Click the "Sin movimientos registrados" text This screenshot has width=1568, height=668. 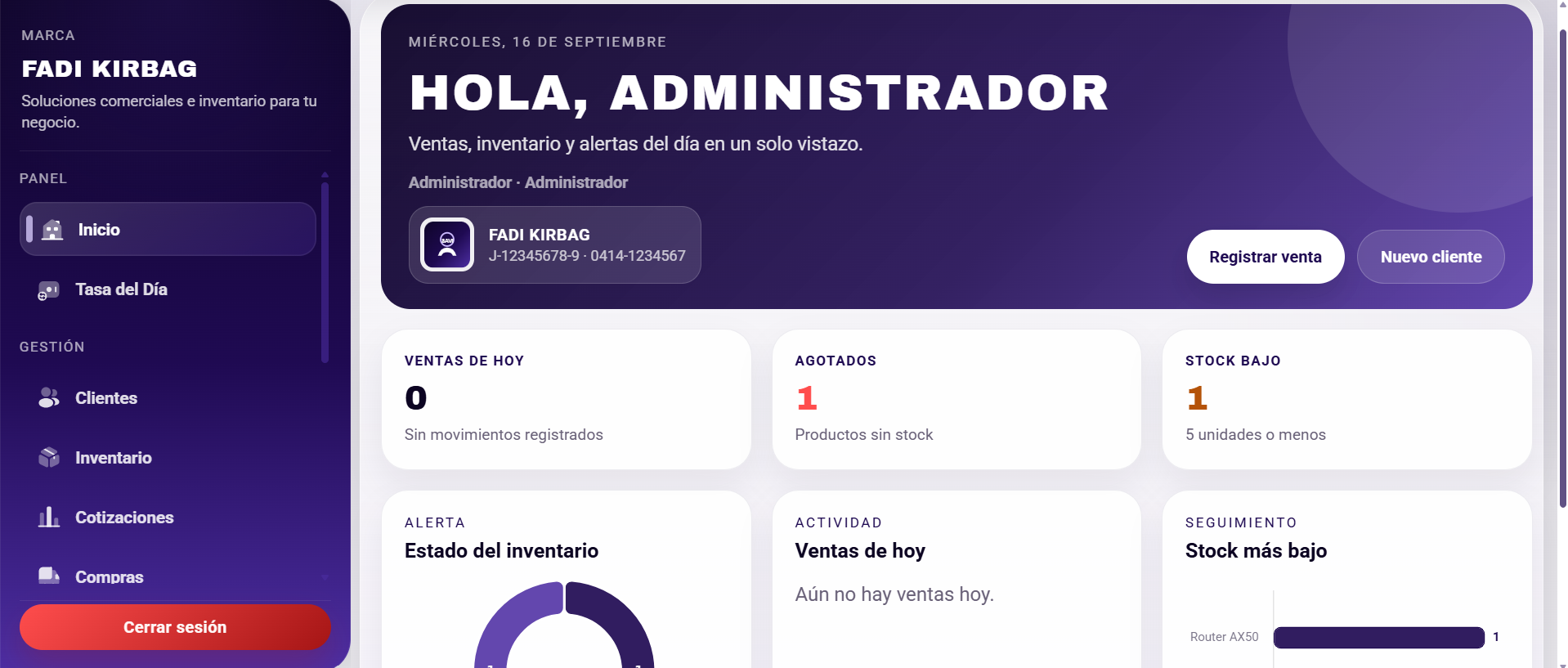[504, 435]
